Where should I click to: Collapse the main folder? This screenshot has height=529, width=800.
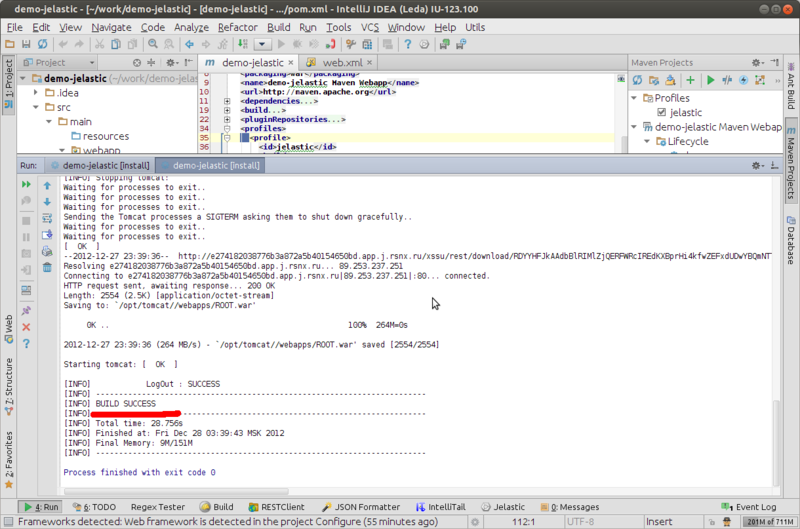[x=49, y=121]
